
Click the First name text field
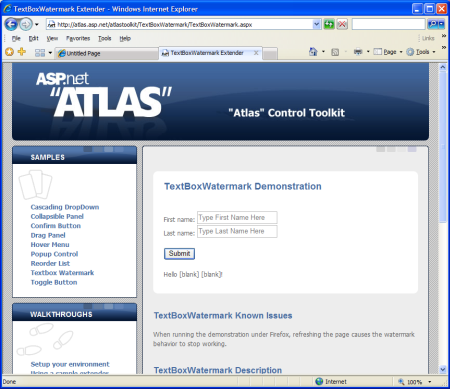coord(237,217)
